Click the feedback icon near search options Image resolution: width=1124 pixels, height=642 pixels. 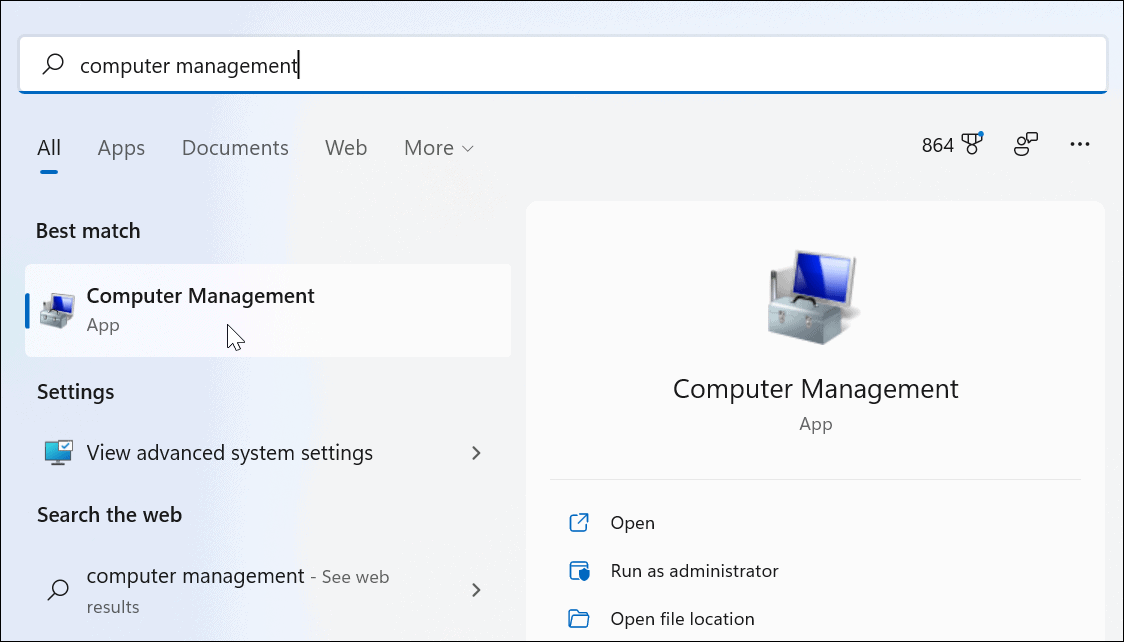point(1026,145)
